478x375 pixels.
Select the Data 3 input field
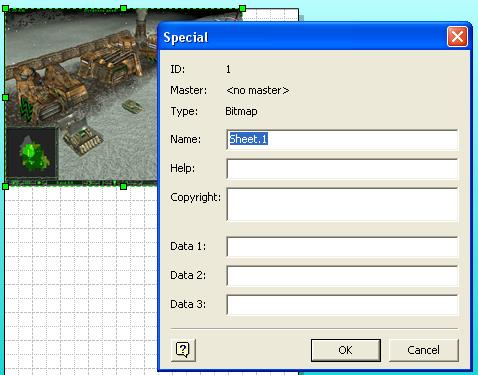tap(342, 305)
